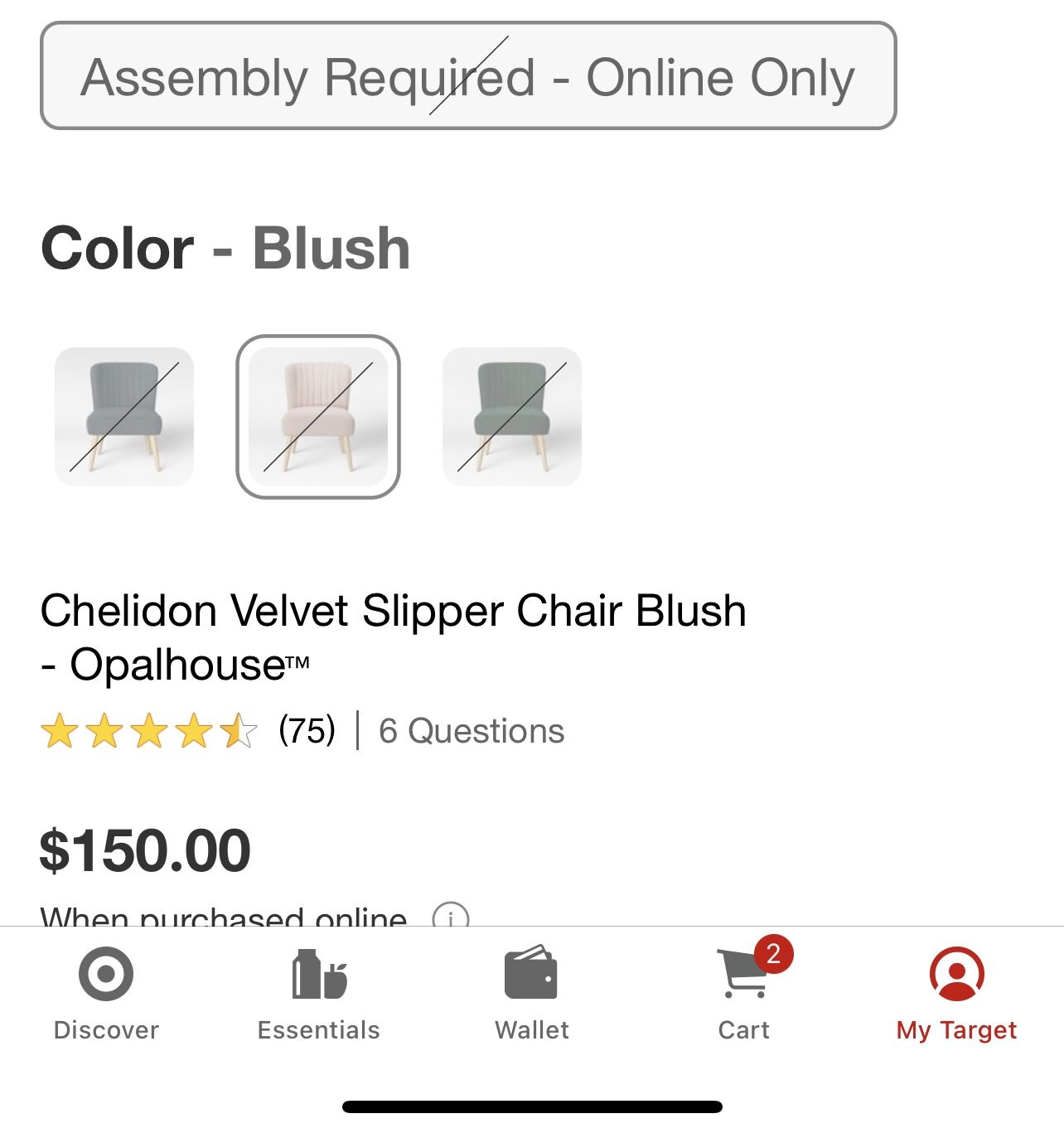
Task: Click the info icon beside When purchased online
Action: pos(451,915)
